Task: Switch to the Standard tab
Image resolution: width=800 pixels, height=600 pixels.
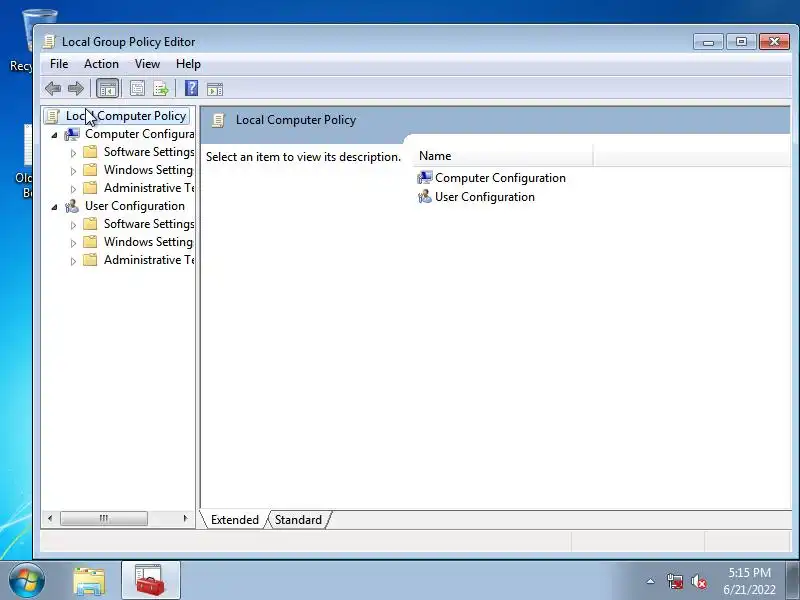Action: click(298, 520)
